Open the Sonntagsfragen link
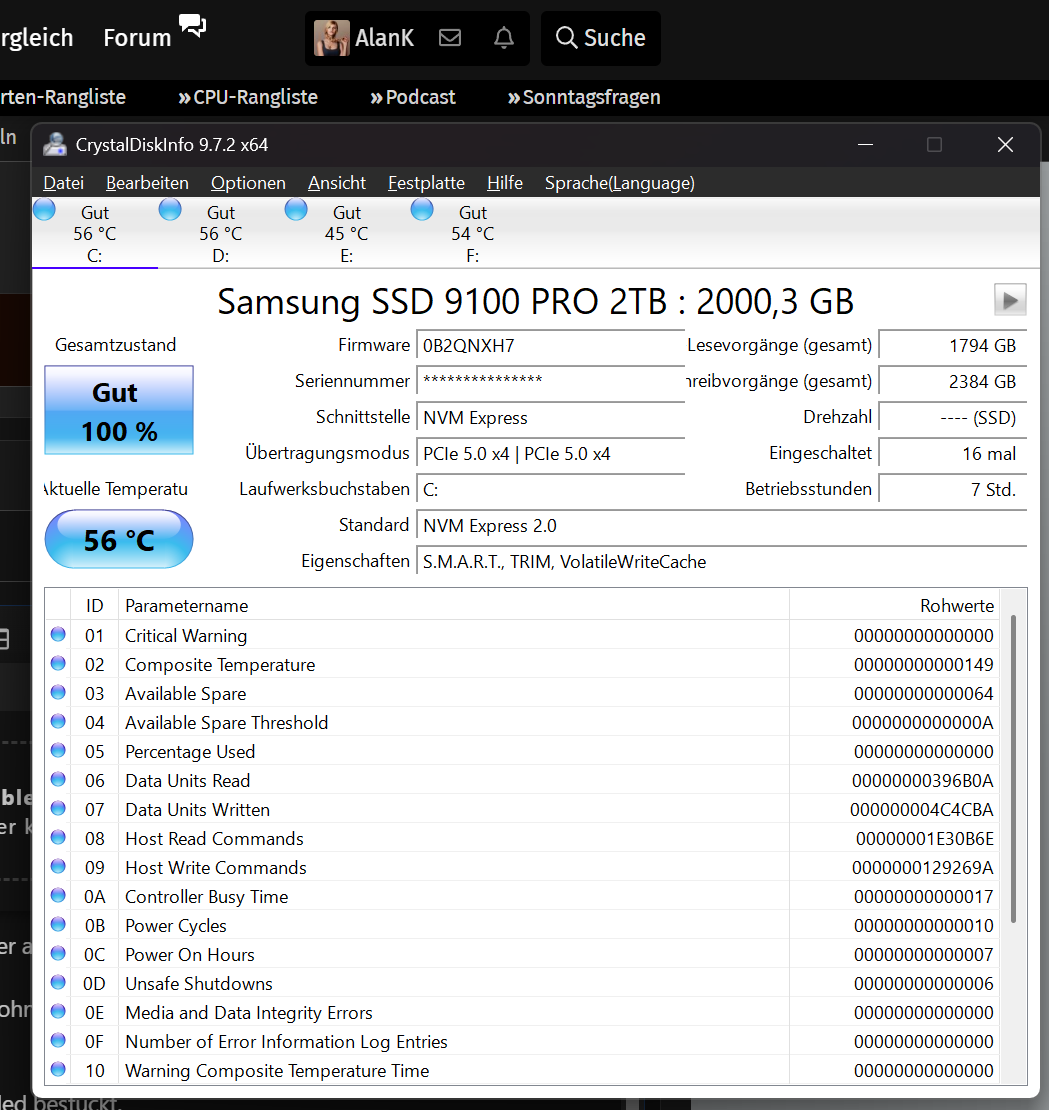Screen dimensions: 1049x1110 584,97
